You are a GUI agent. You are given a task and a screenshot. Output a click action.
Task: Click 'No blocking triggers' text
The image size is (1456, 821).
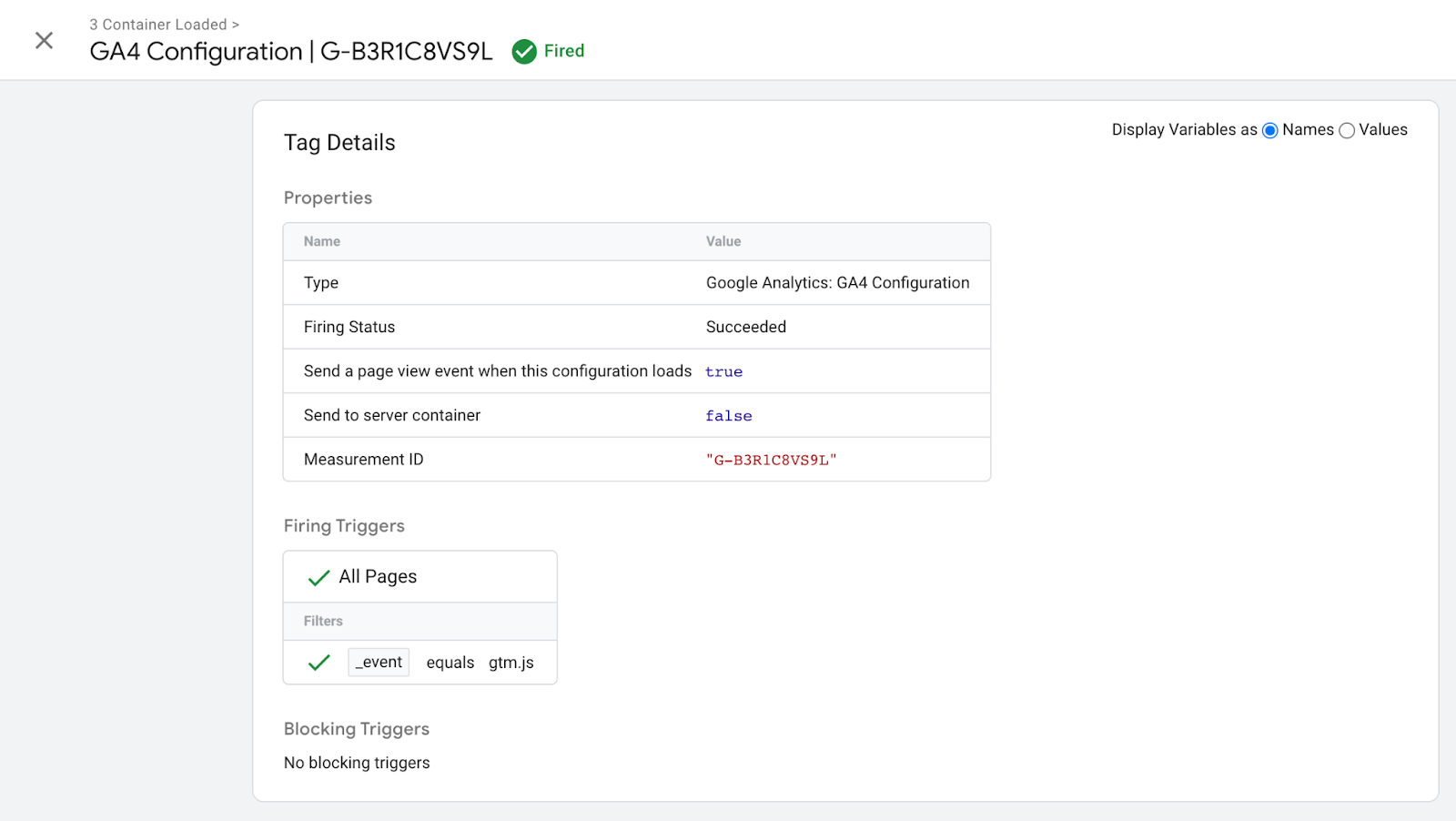pyautogui.click(x=357, y=763)
